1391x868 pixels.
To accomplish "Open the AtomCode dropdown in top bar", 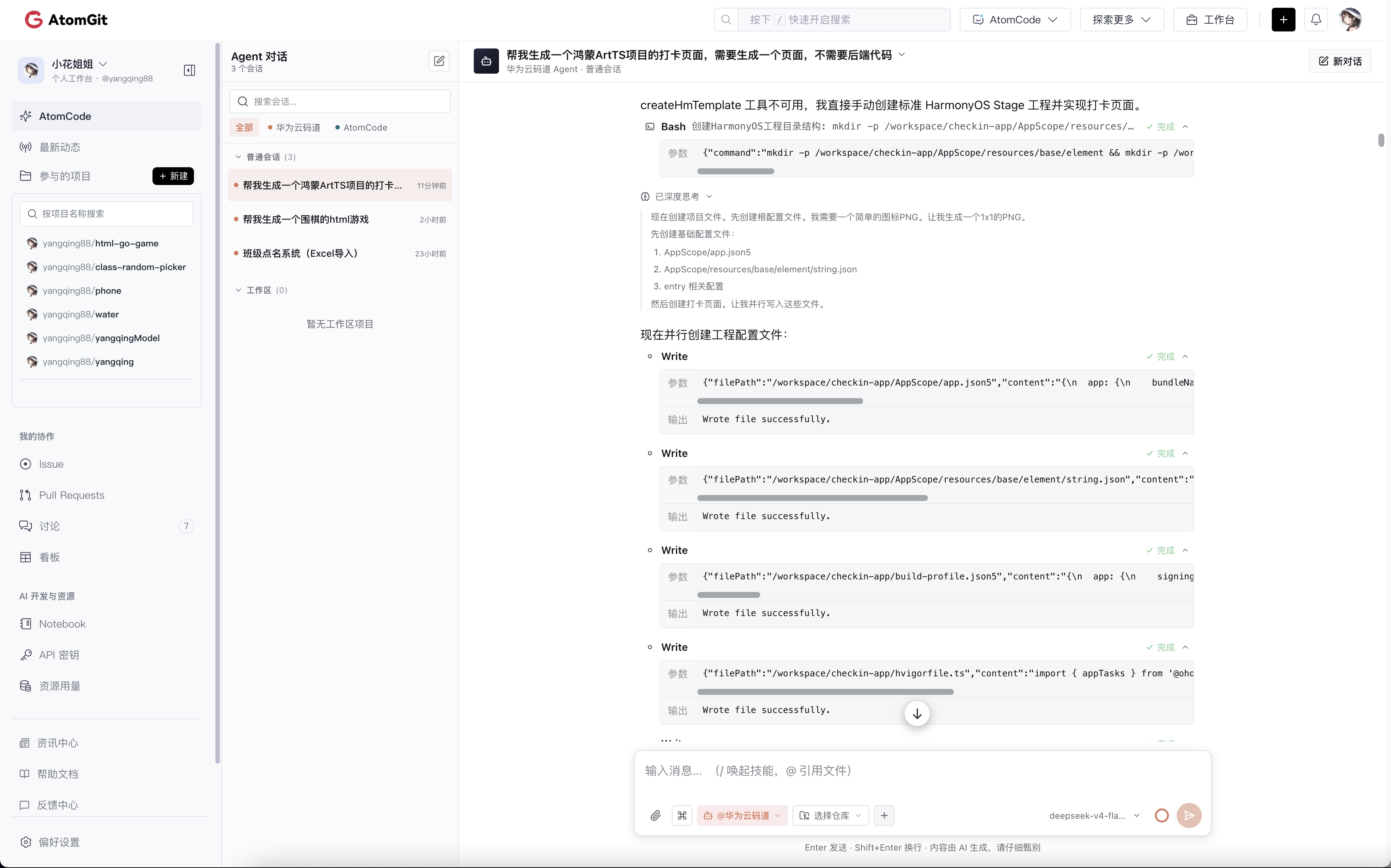I will [1015, 20].
